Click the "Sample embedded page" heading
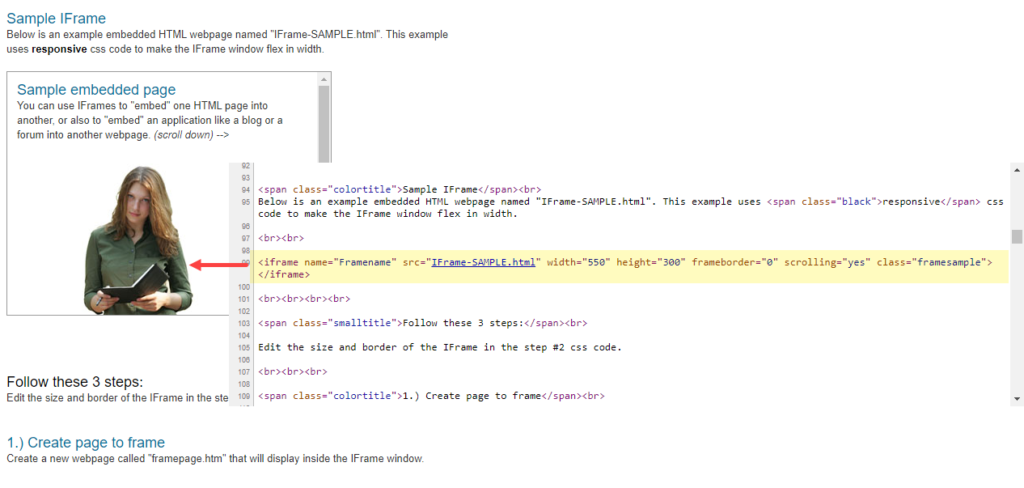Screen dimensions: 1024x488 [x=97, y=89]
